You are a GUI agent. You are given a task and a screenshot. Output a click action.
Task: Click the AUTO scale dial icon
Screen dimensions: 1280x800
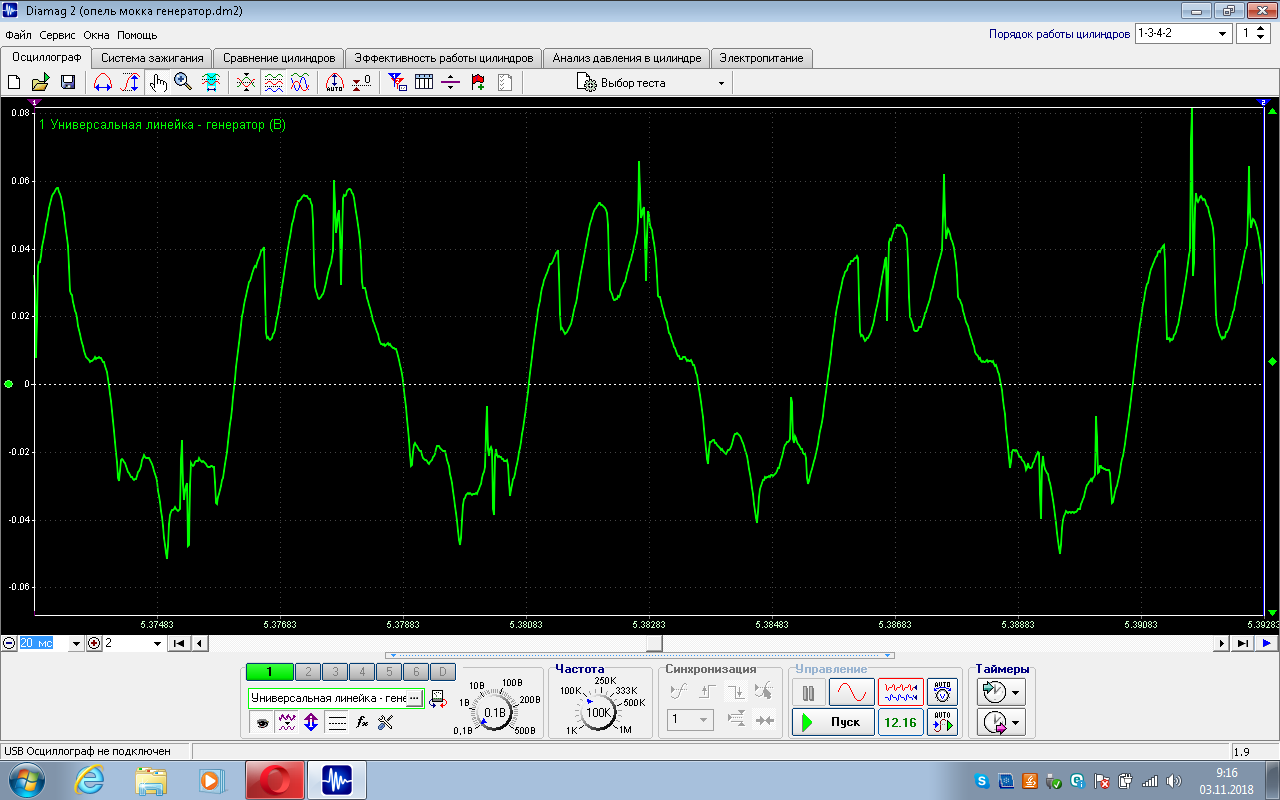tap(335, 83)
